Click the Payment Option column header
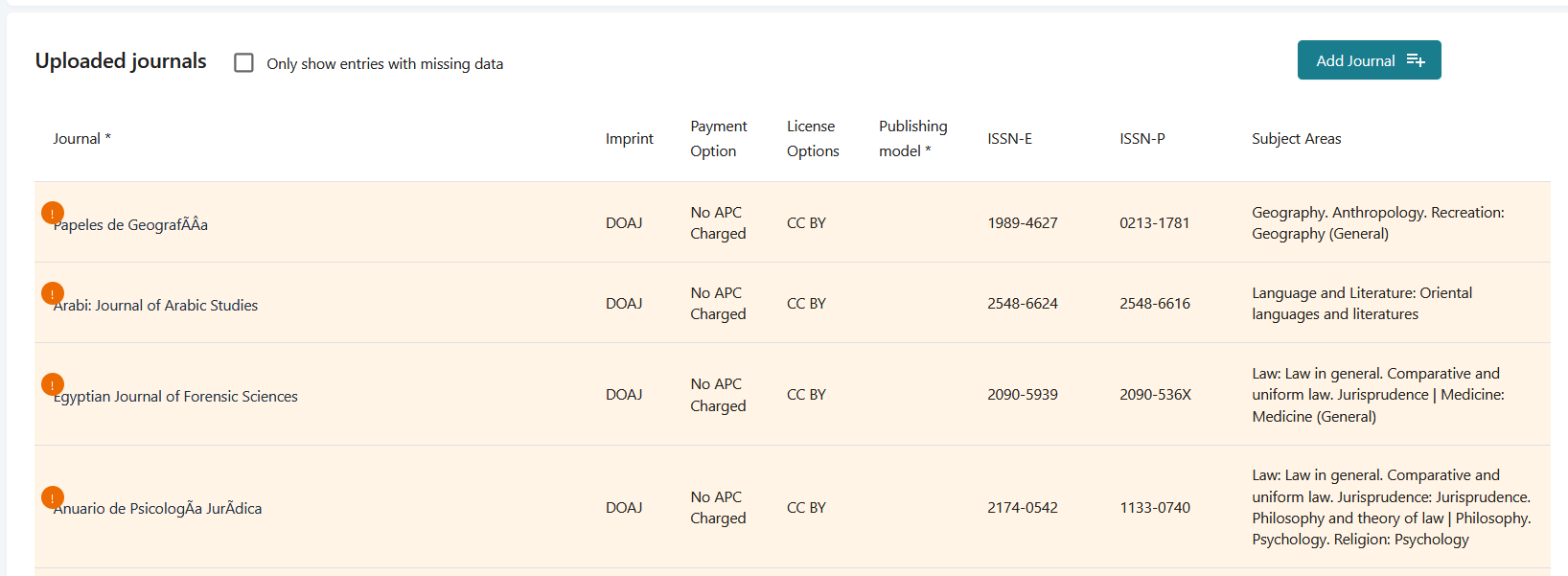 pyautogui.click(x=719, y=139)
